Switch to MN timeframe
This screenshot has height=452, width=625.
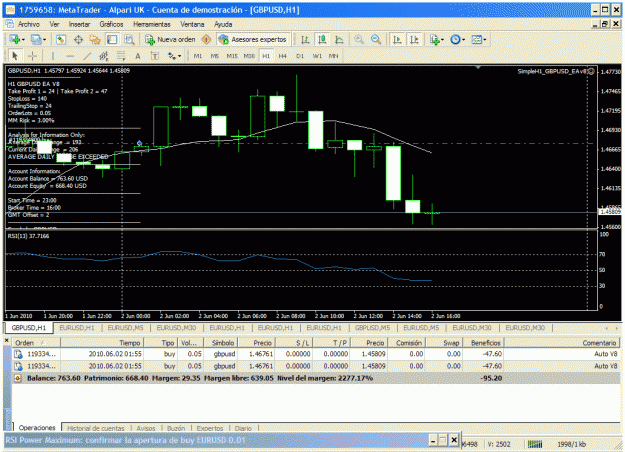pos(334,56)
